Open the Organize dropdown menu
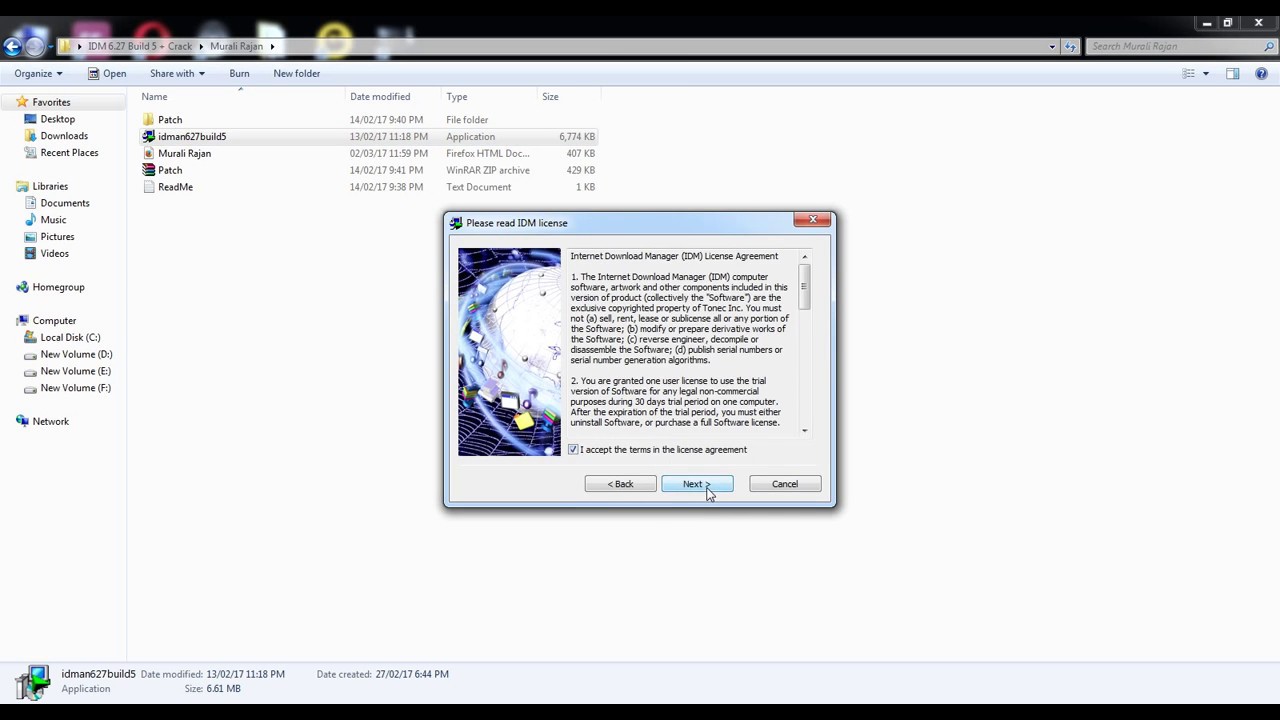This screenshot has width=1280, height=720. (x=38, y=74)
